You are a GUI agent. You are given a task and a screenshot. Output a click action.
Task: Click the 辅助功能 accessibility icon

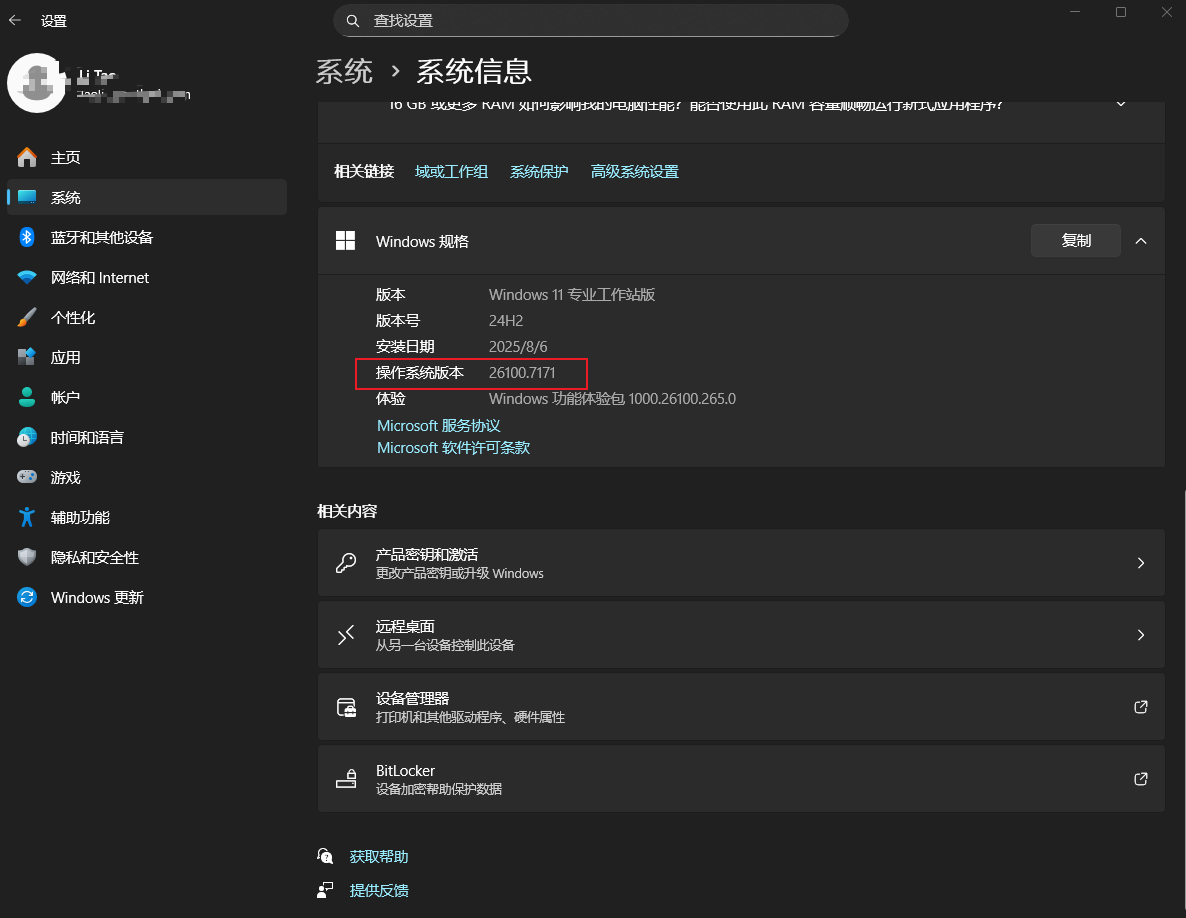coord(26,517)
